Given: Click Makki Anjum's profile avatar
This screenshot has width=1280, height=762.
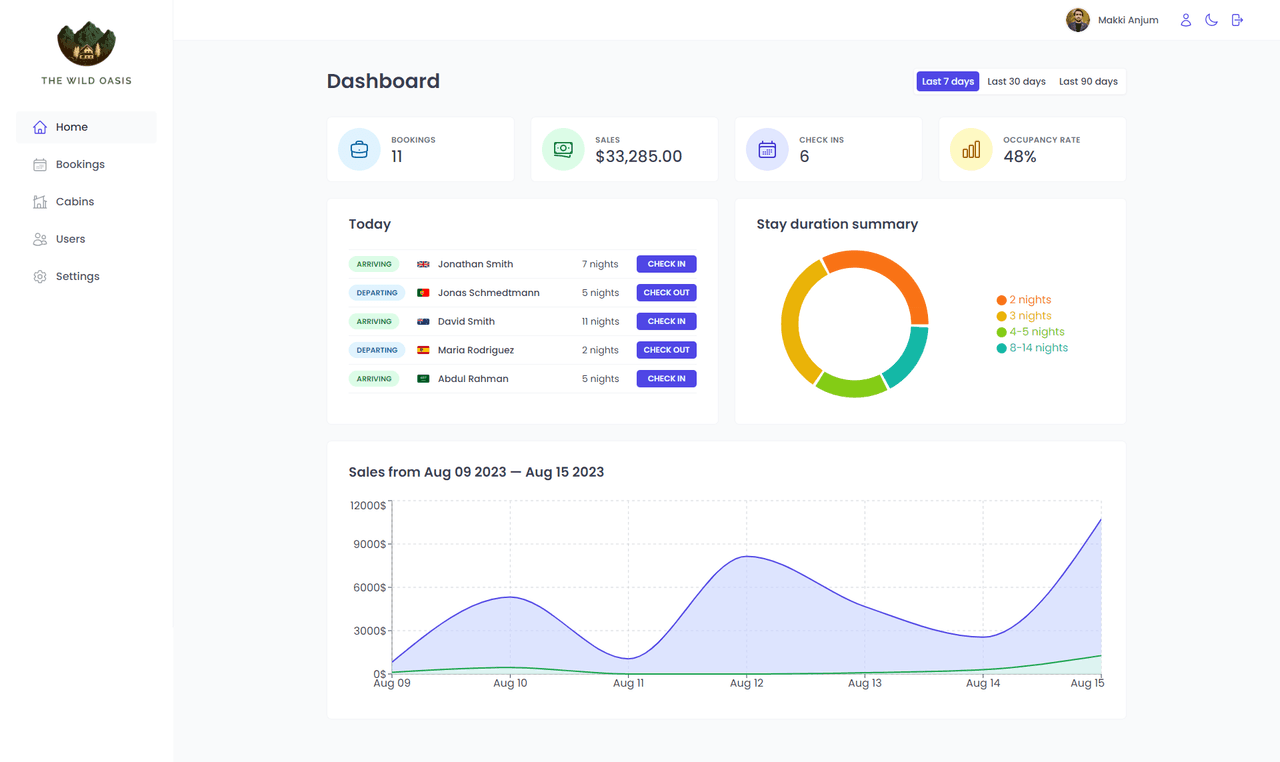Looking at the screenshot, I should [x=1077, y=20].
